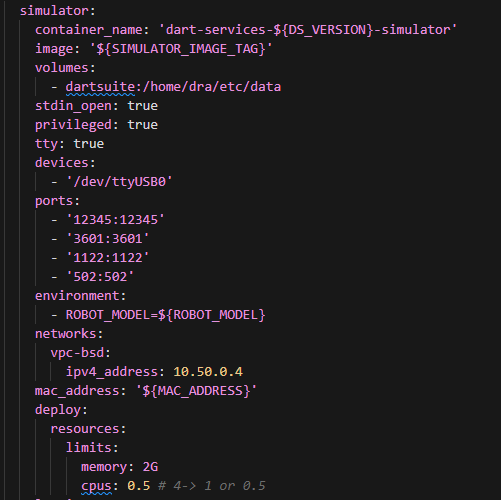Click the underlined dartsuite volume name
Viewport: 501px width, 500px height.
(100, 87)
